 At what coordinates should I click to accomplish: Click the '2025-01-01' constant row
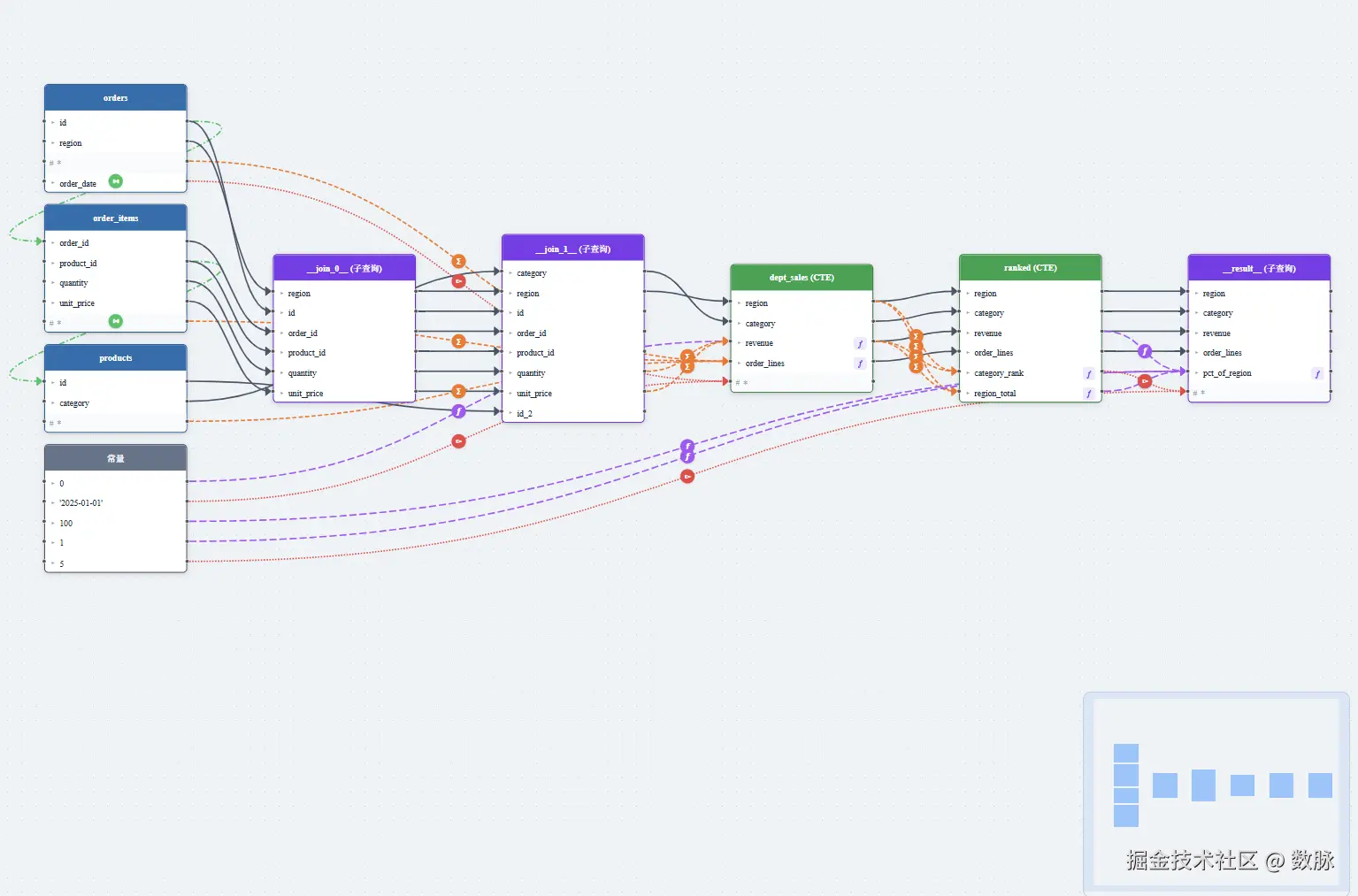(x=116, y=503)
